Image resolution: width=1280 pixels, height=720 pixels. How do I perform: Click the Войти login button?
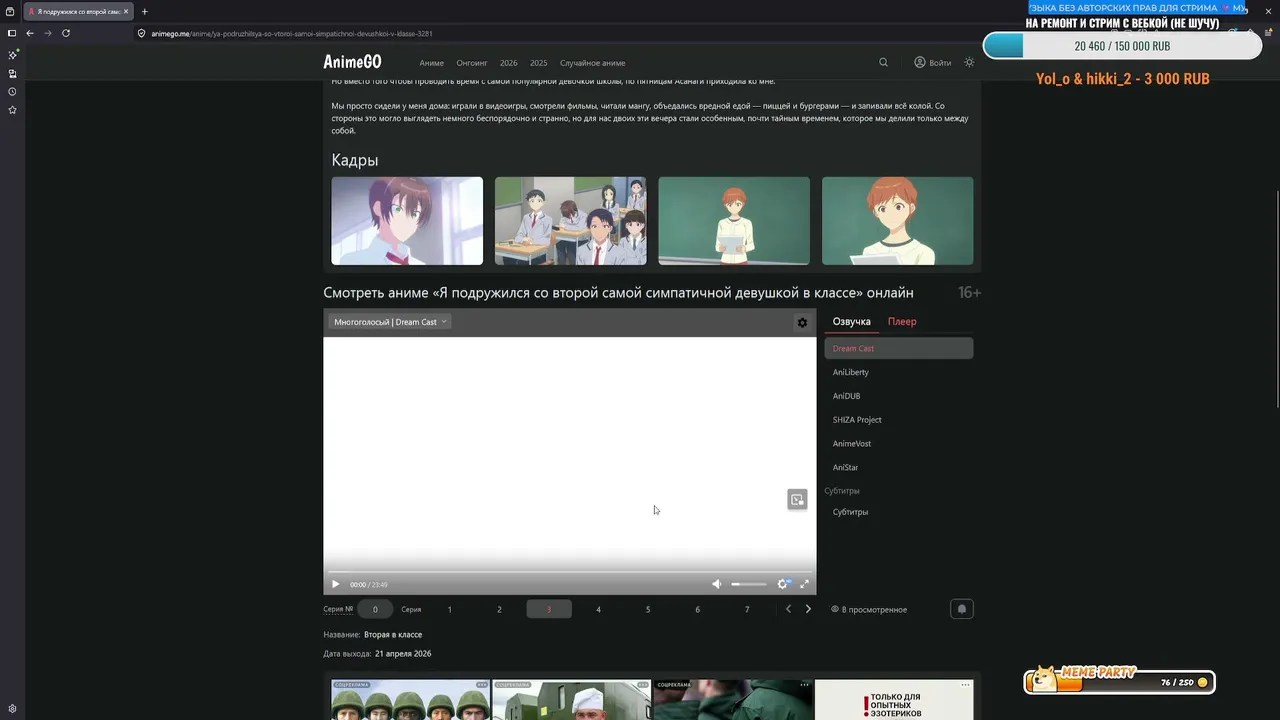coord(933,62)
